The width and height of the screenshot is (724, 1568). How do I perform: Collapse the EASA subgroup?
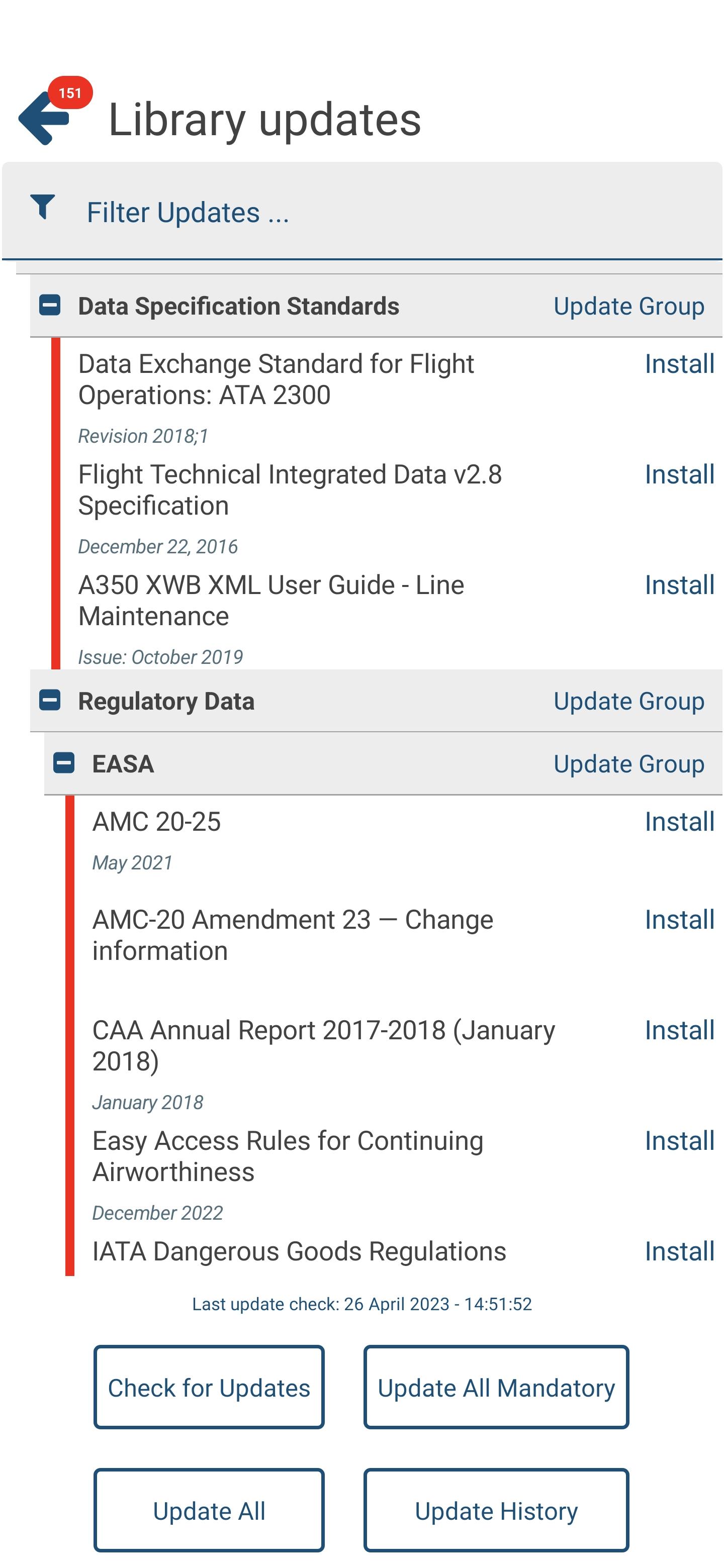(64, 763)
